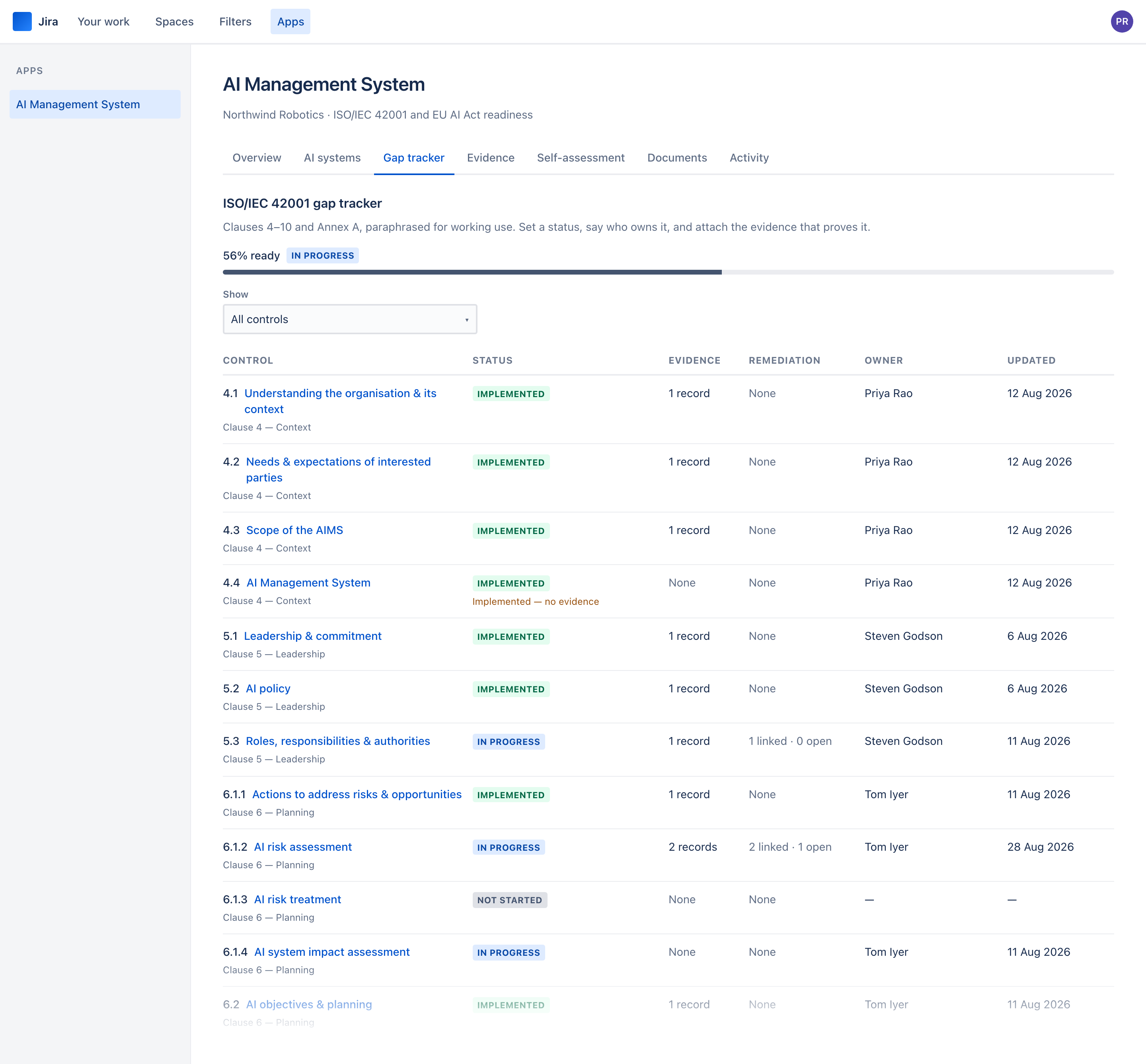This screenshot has height=1064, width=1146.
Task: Select AI Management System in sidebar
Action: coord(95,104)
